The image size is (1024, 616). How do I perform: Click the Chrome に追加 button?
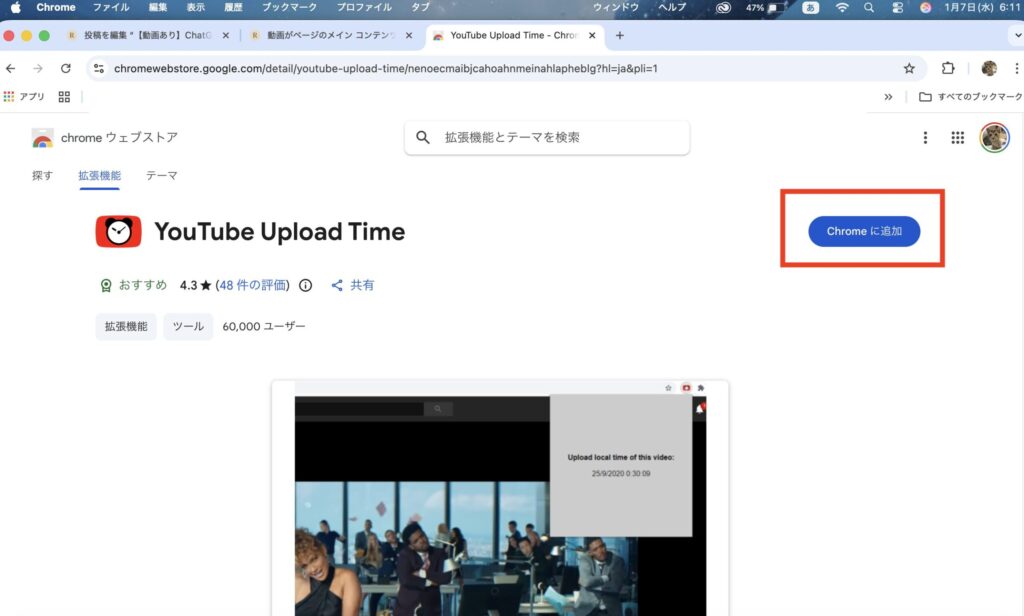(864, 231)
